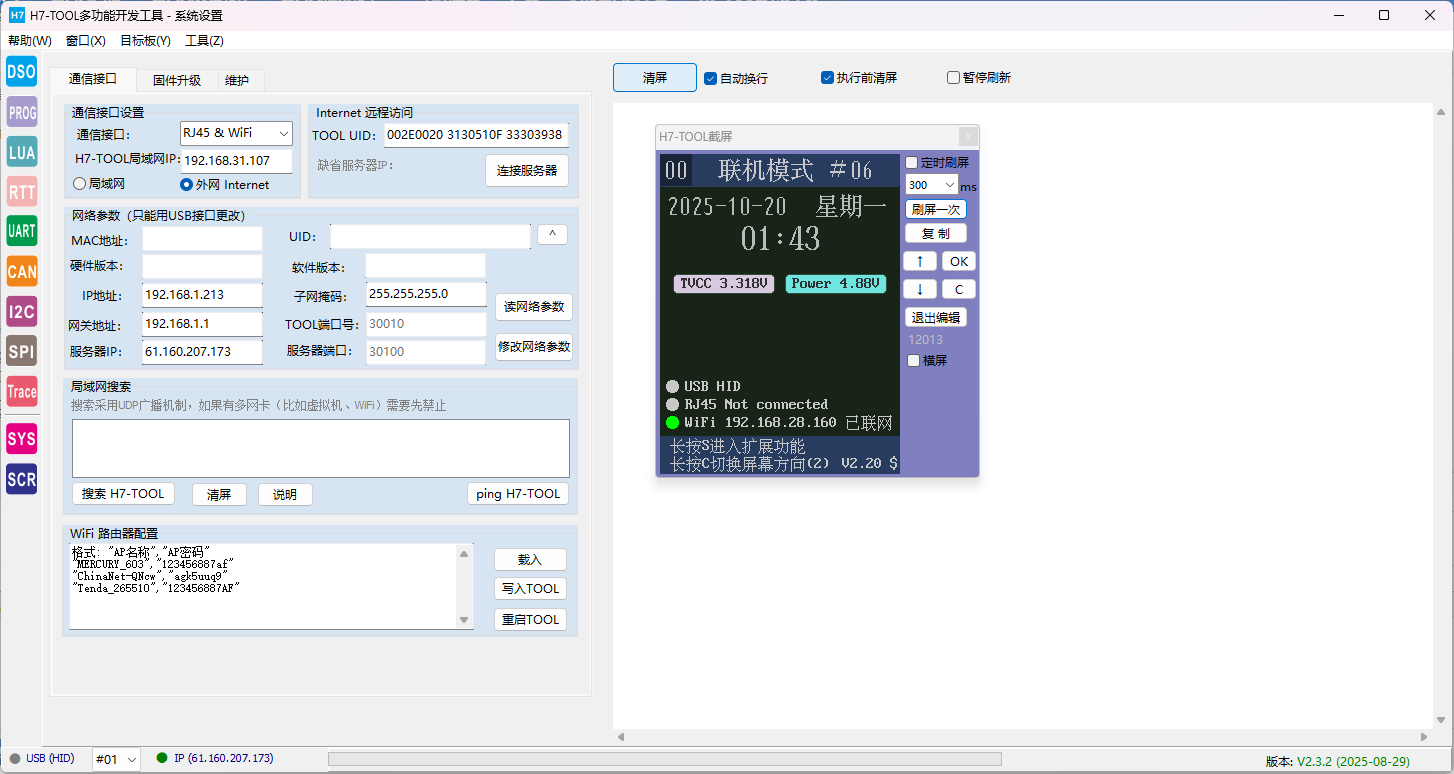This screenshot has width=1454, height=774.
Task: Open the 目标板(Y) menu
Action: (145, 41)
